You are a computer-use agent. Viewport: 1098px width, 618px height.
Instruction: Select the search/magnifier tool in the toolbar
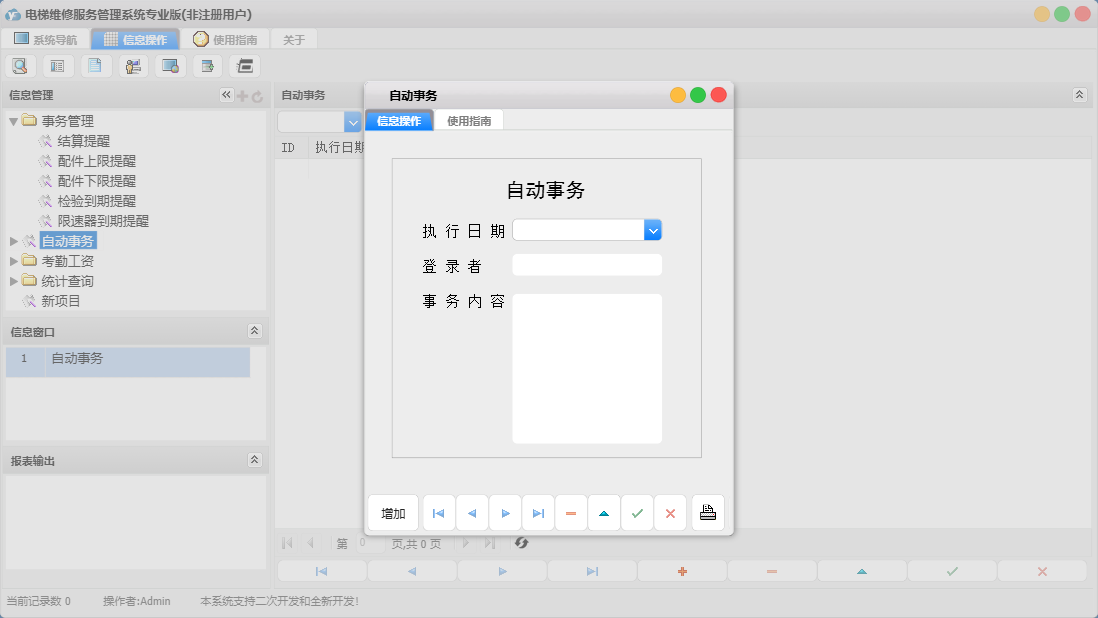[x=20, y=65]
